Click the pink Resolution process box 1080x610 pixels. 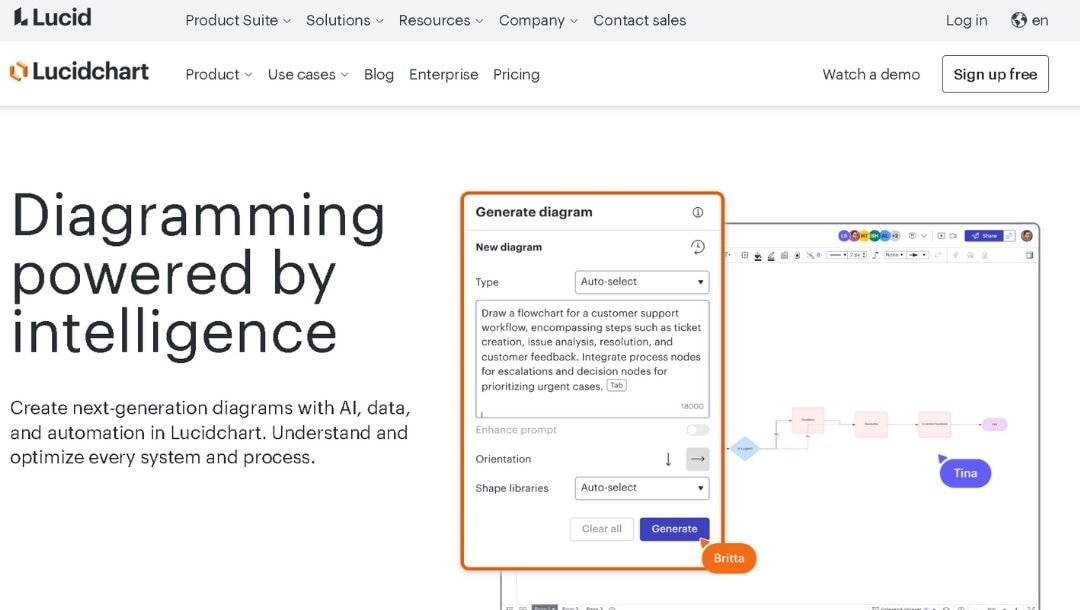coord(871,424)
